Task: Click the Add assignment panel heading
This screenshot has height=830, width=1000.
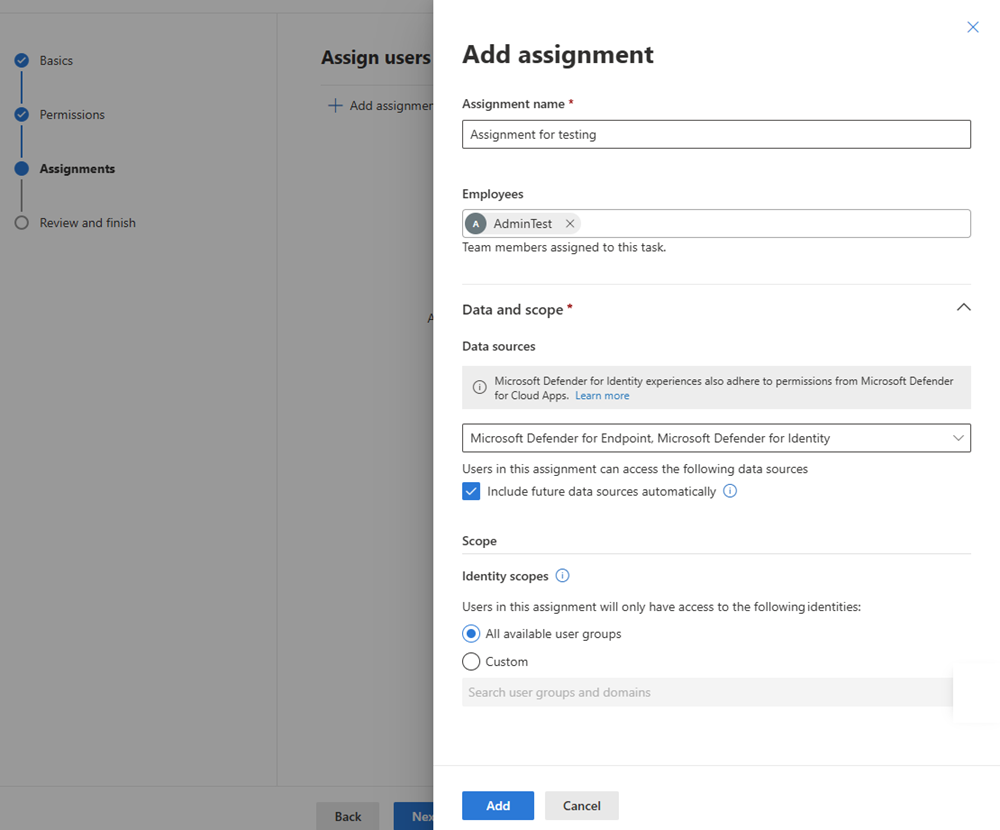Action: 558,54
